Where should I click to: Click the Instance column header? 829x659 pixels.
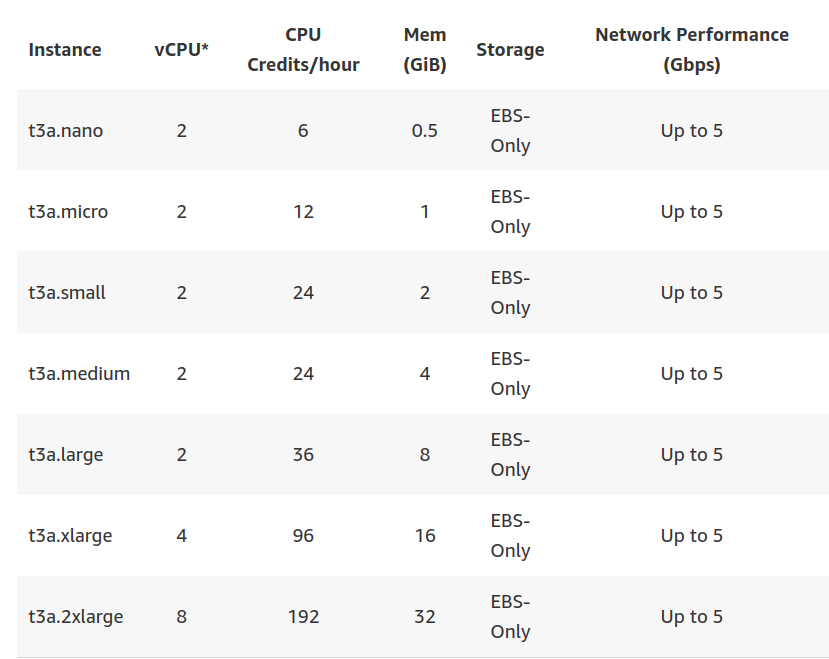pyautogui.click(x=65, y=50)
